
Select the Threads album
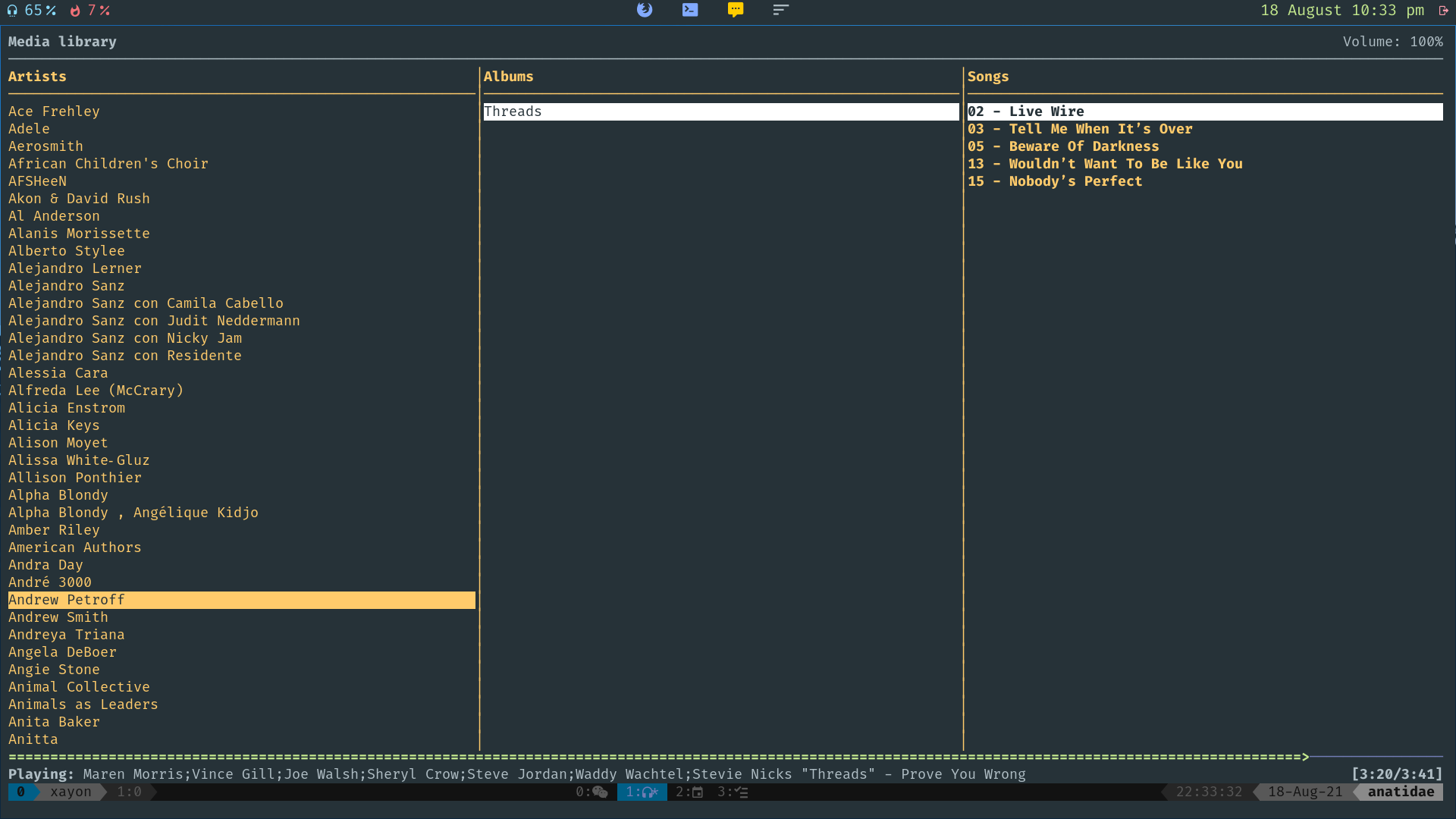click(513, 111)
